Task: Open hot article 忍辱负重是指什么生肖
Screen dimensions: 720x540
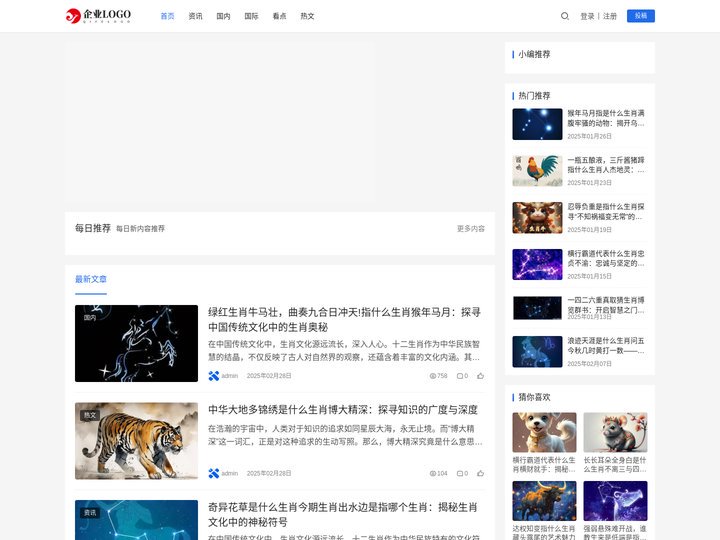Action: (x=606, y=212)
